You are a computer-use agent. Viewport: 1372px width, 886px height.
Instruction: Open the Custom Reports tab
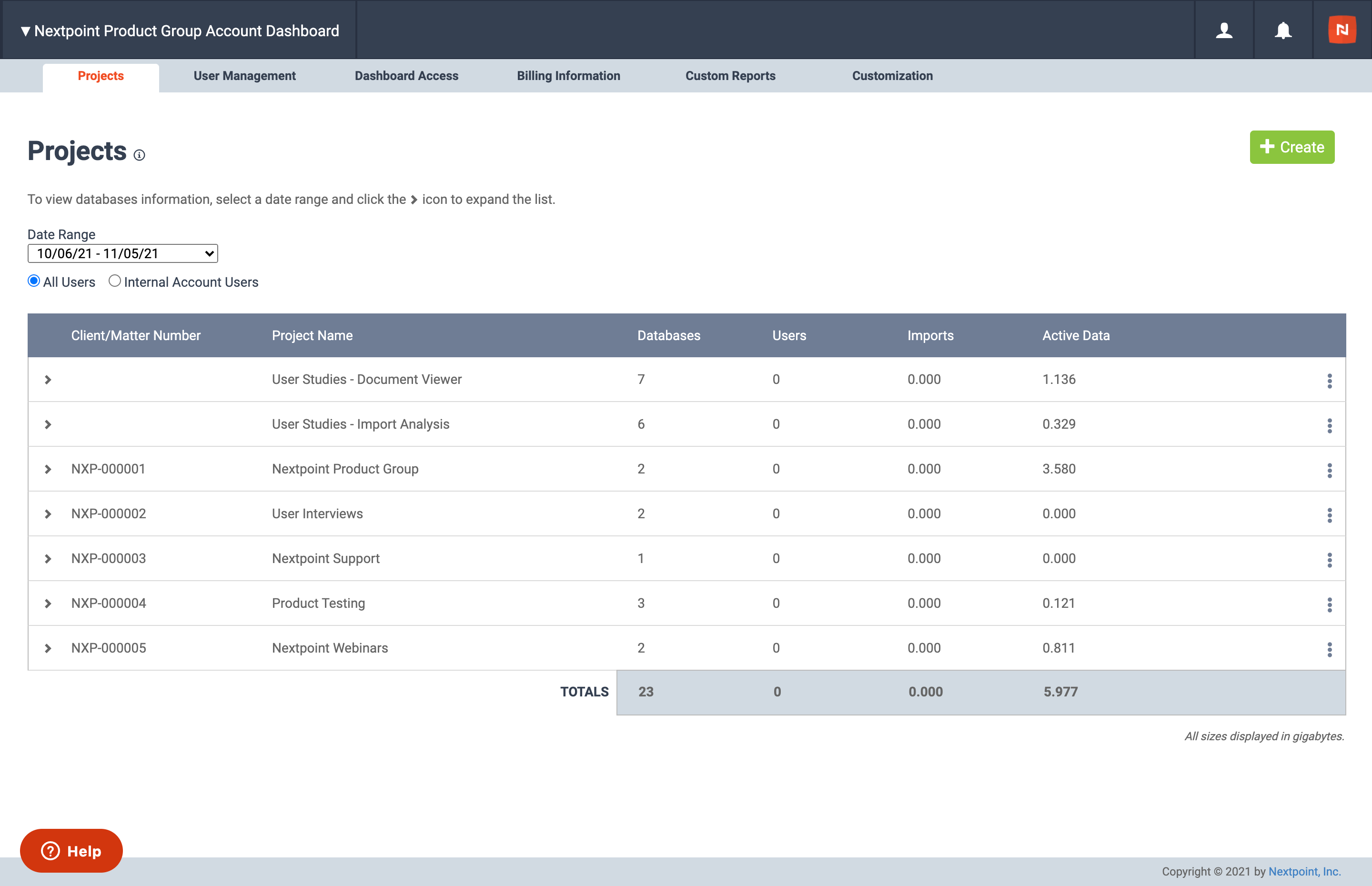click(731, 76)
